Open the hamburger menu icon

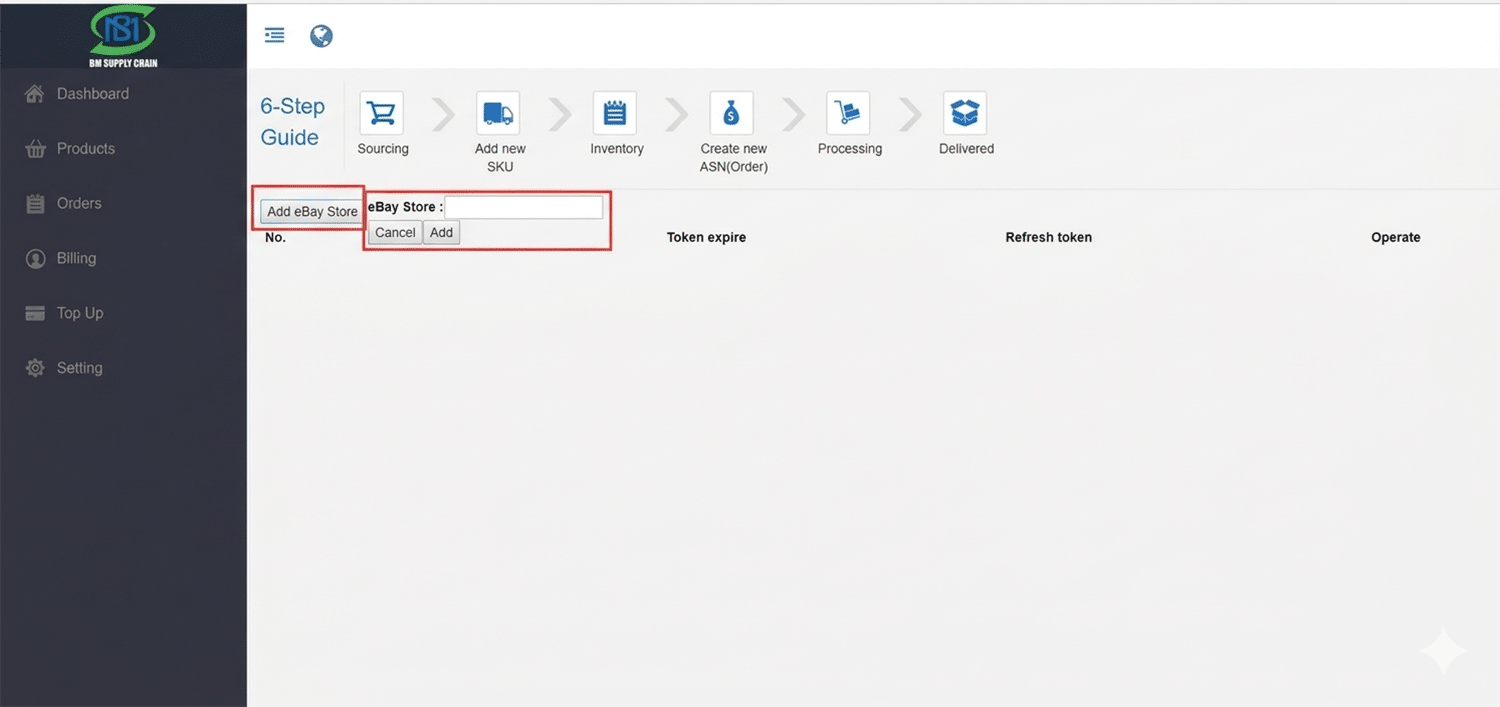(x=274, y=34)
